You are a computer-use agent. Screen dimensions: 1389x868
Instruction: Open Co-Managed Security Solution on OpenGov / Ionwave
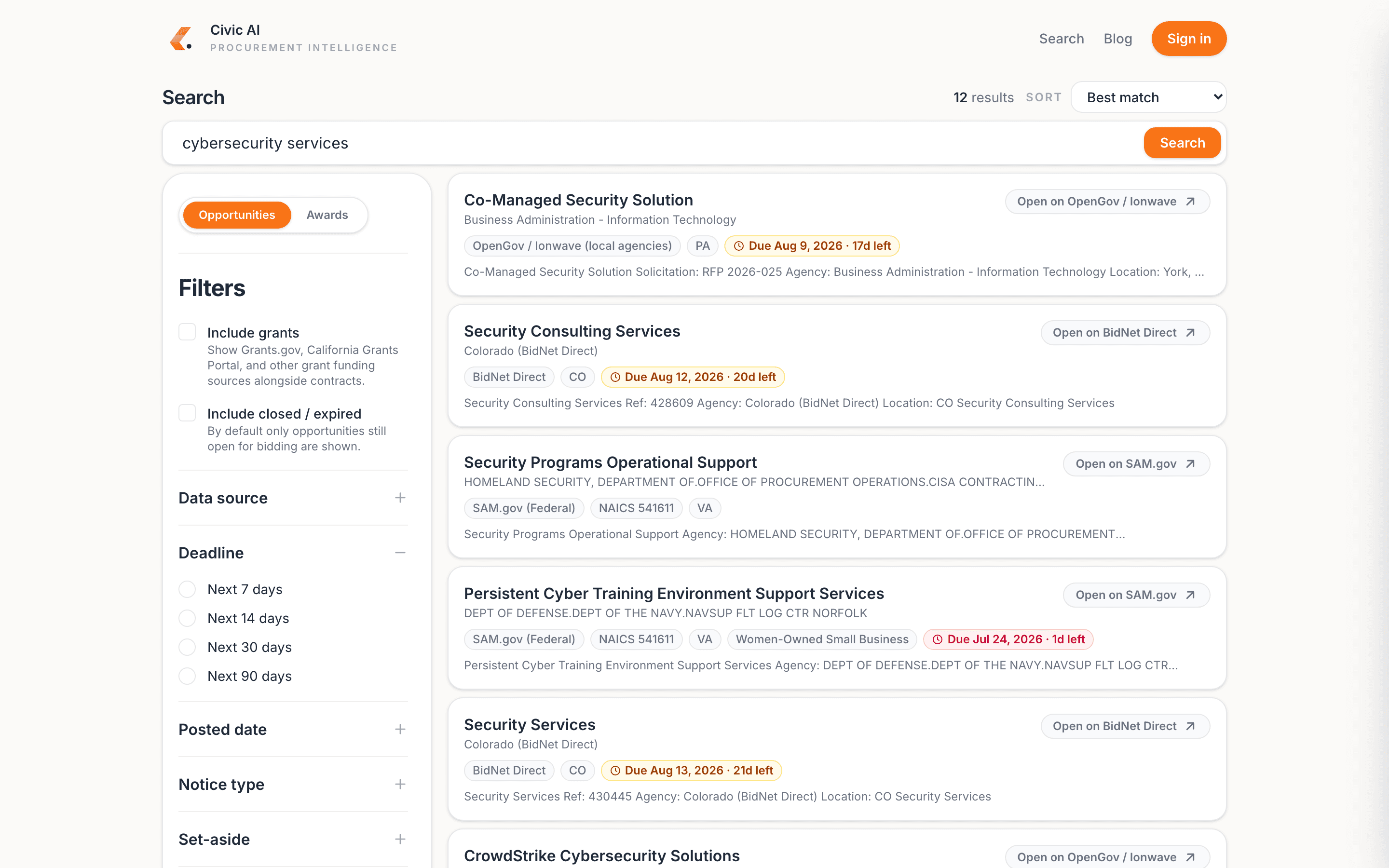[1107, 202]
